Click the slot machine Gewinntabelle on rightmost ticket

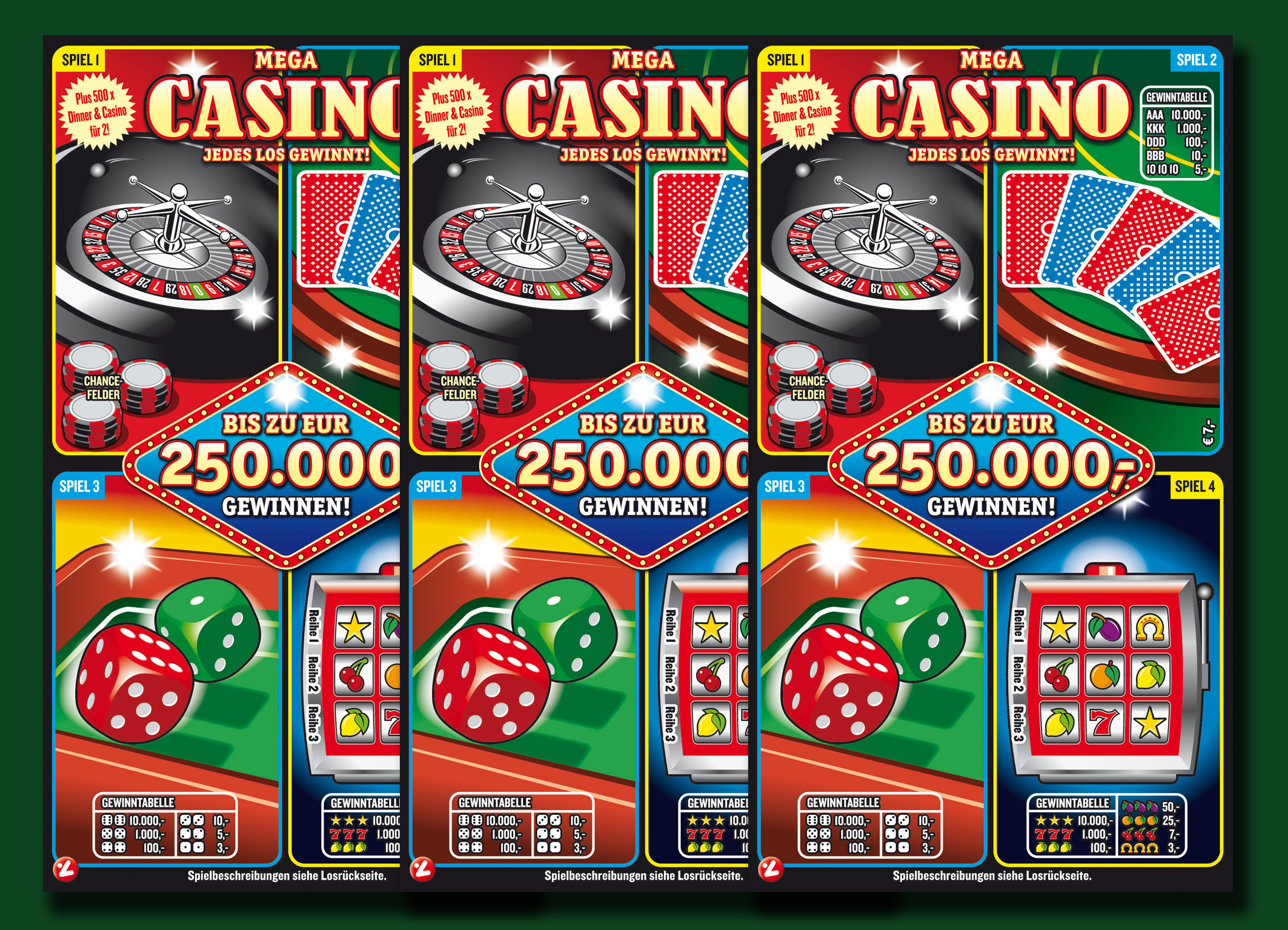click(x=1106, y=825)
